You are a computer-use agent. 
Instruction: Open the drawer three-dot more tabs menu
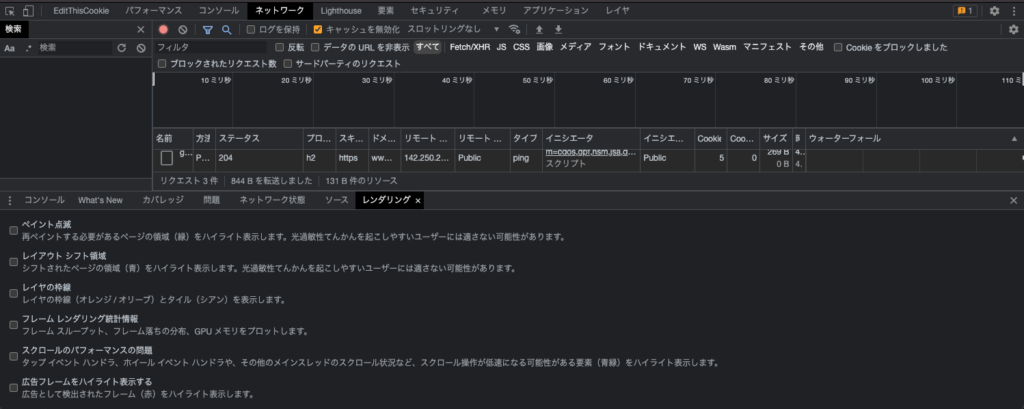click(9, 200)
